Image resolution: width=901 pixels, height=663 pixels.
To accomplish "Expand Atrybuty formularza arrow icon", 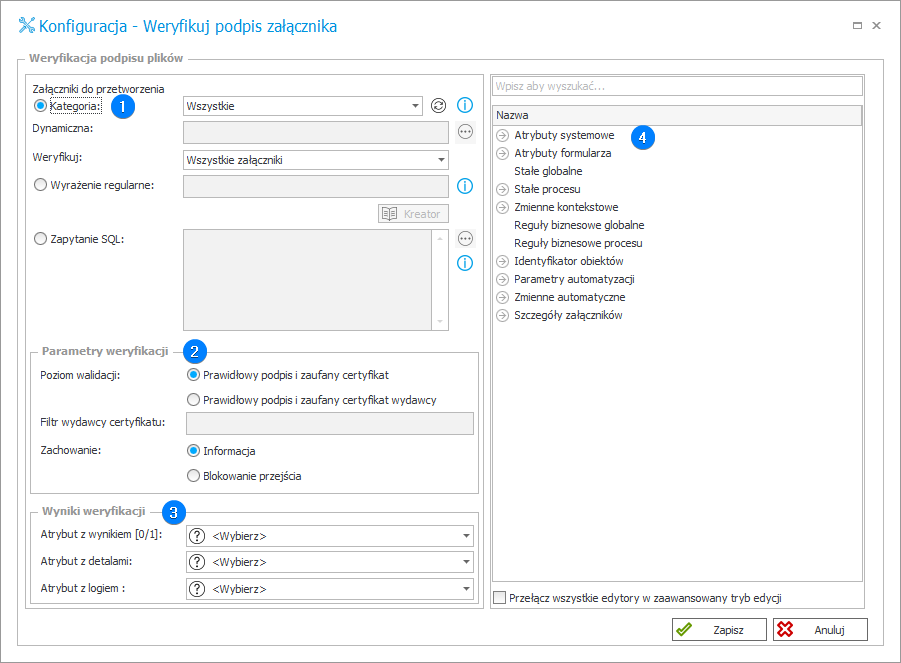I will pyautogui.click(x=503, y=153).
